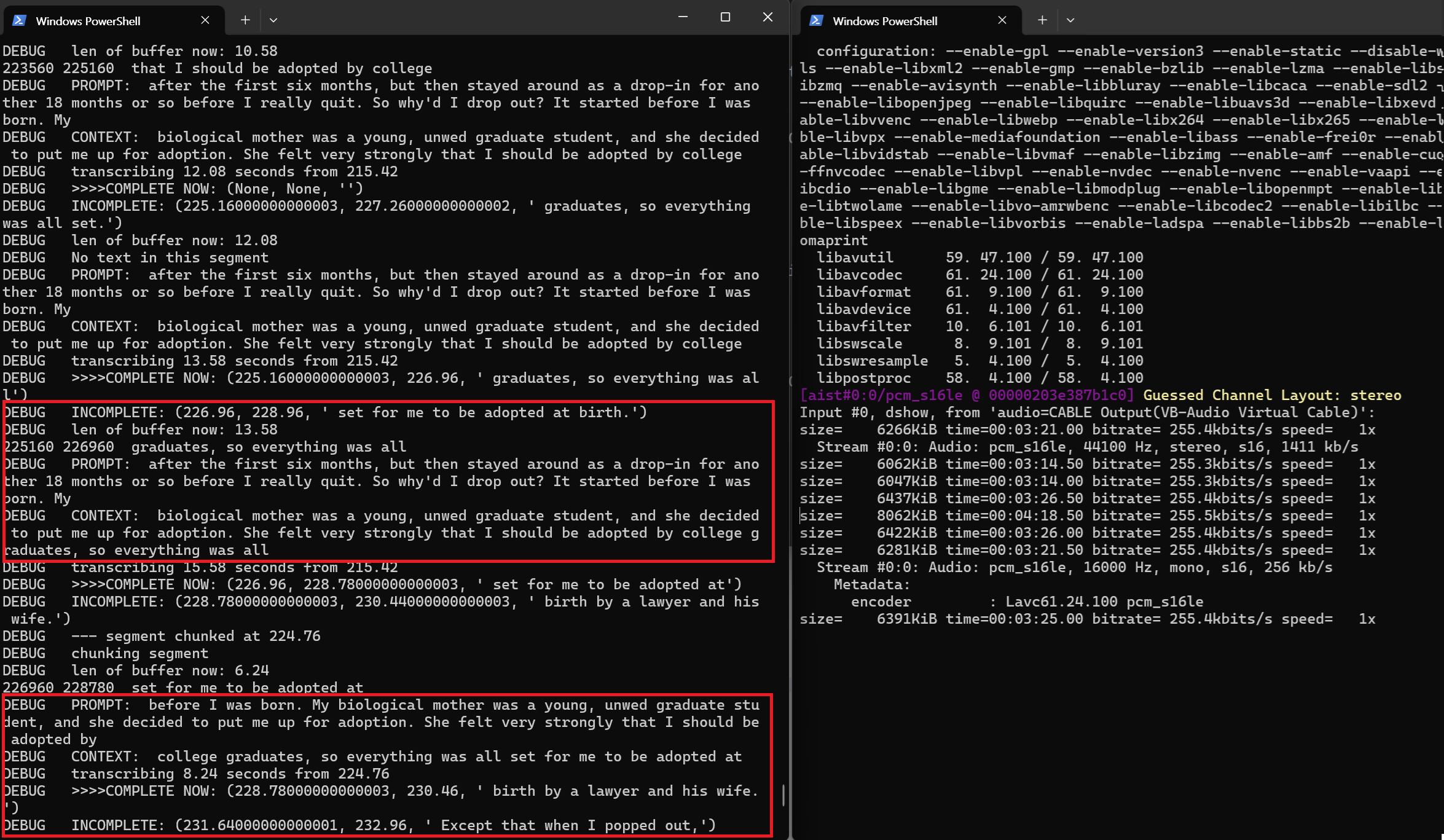The width and height of the screenshot is (1444, 840).
Task: Click the PowerShell icon on left window tab
Action: [19, 20]
